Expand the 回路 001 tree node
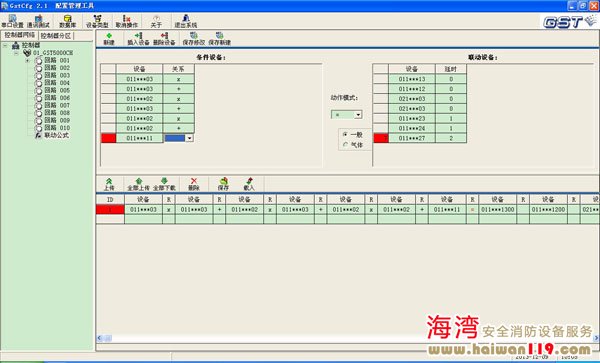Image resolution: width=600 pixels, height=363 pixels. 27,60
